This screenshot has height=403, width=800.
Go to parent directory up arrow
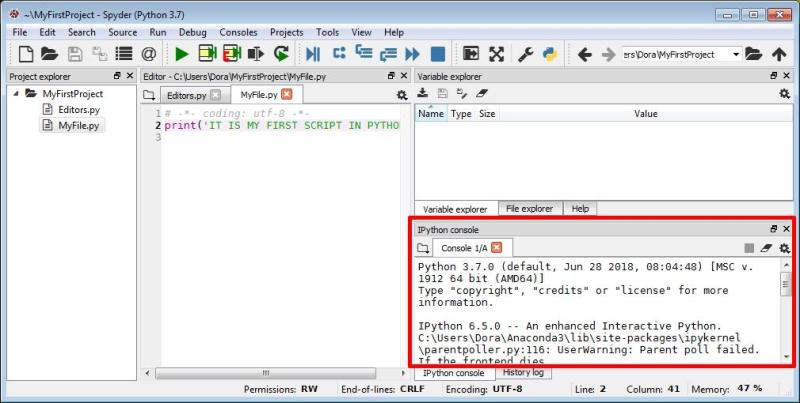pyautogui.click(x=779, y=54)
